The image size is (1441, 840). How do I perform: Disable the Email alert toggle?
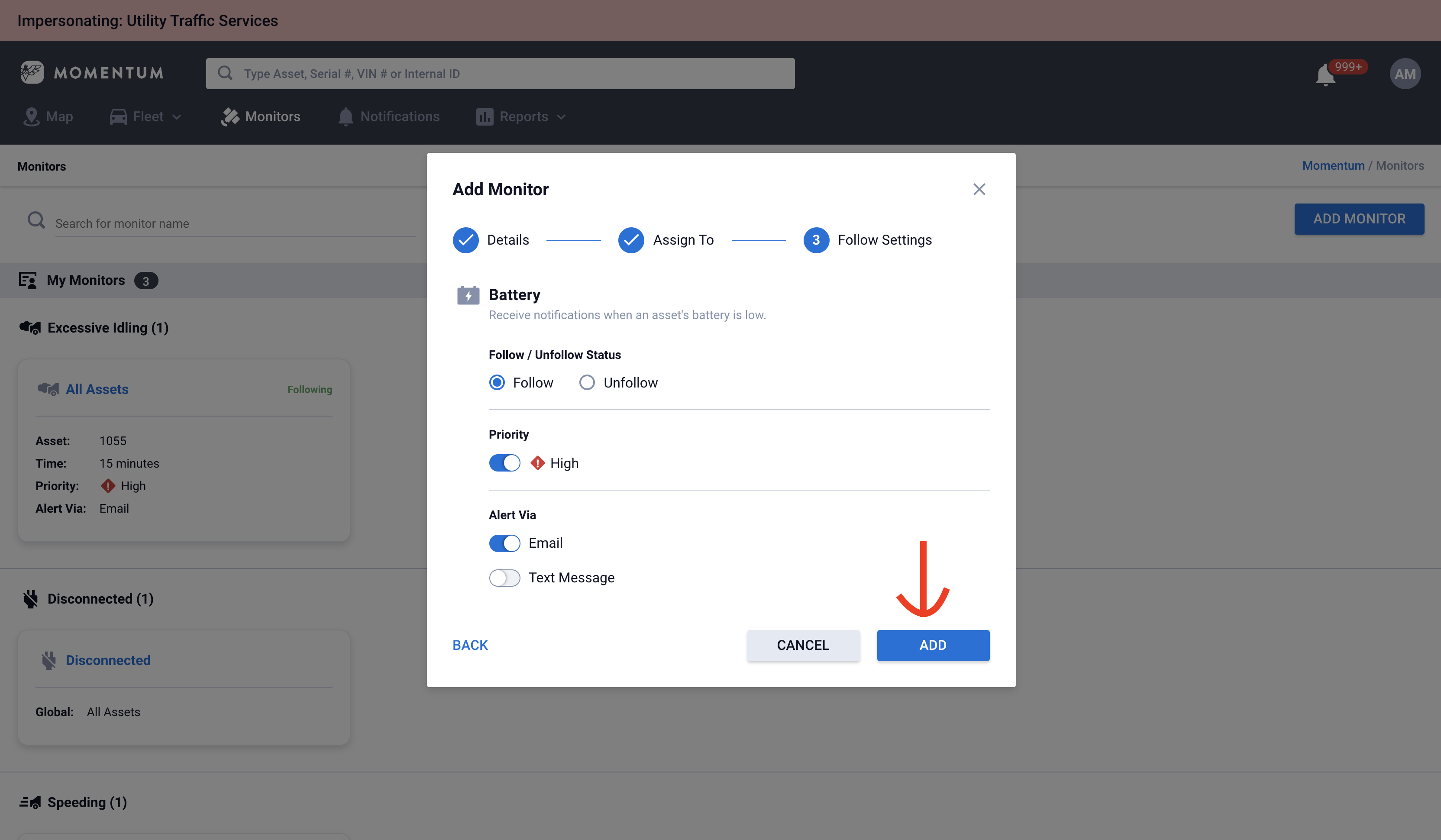point(504,543)
